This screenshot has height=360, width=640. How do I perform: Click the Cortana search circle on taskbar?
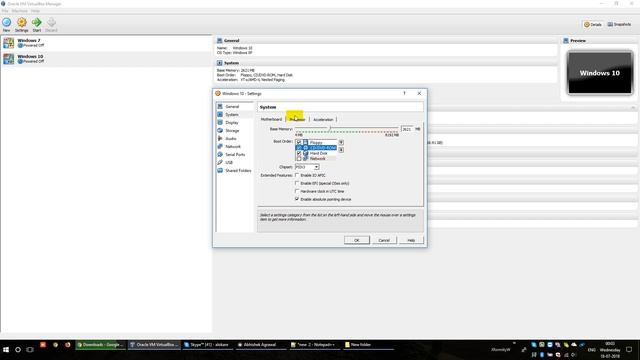pyautogui.click(x=18, y=350)
